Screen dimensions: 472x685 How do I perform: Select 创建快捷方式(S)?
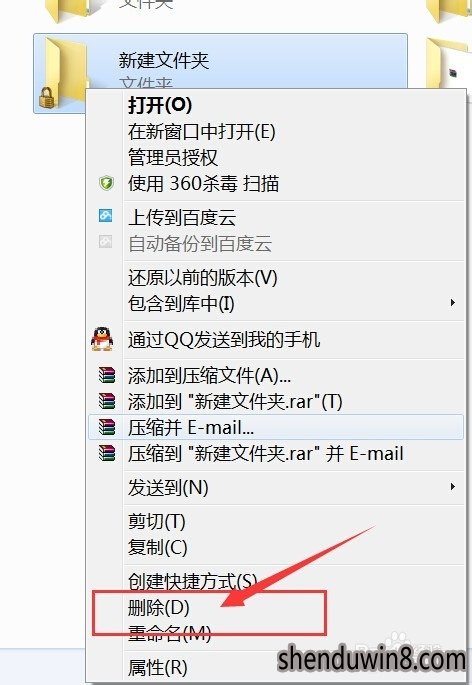tap(192, 581)
